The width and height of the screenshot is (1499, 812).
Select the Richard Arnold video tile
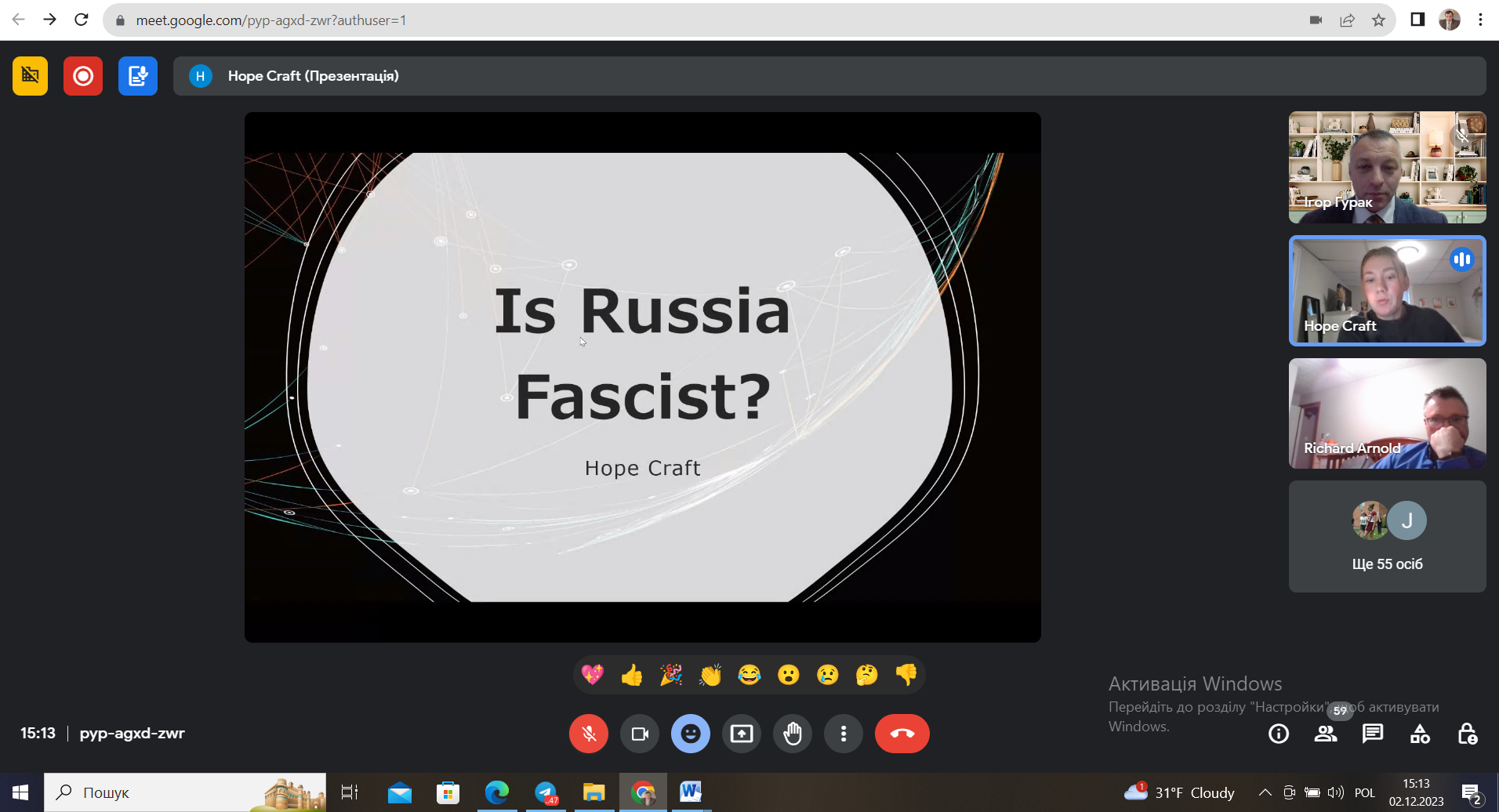1387,414
